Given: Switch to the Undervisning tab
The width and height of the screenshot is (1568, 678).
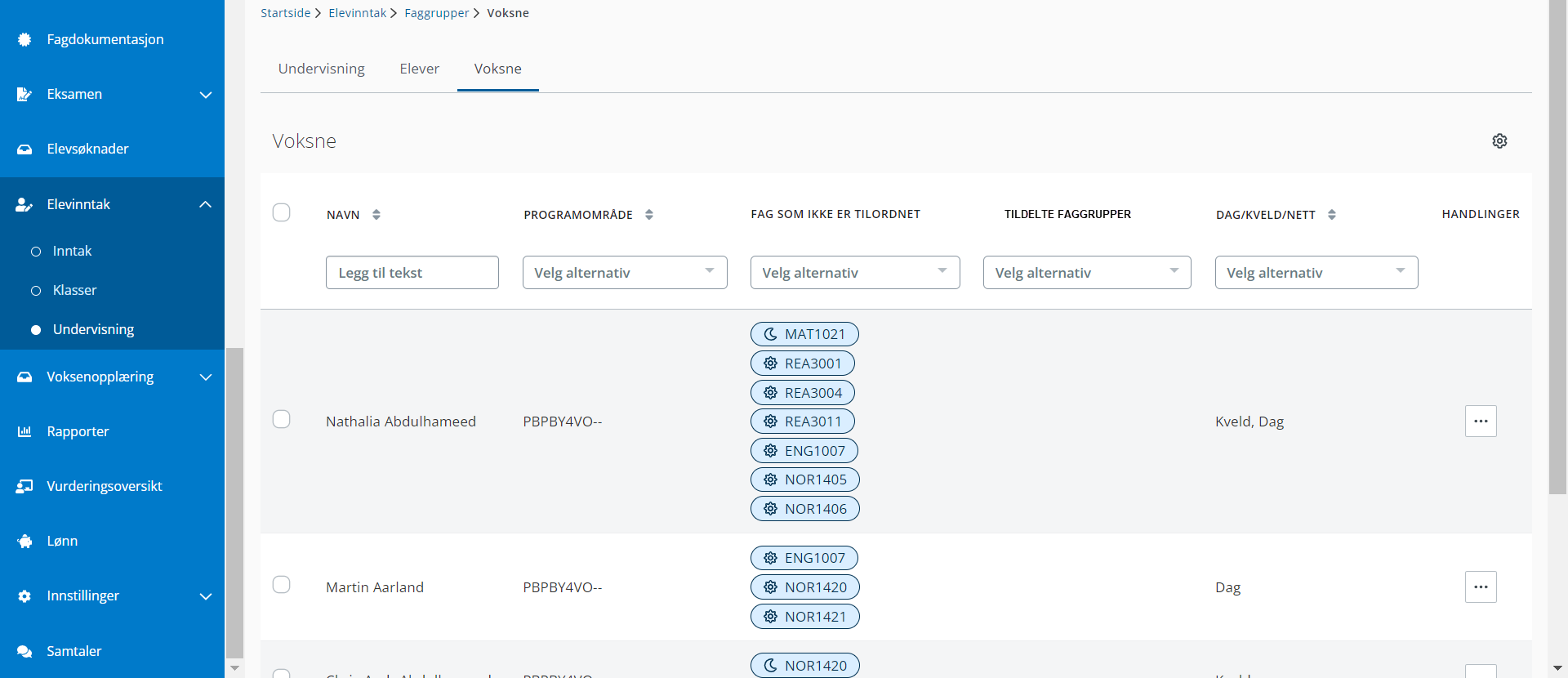Looking at the screenshot, I should tap(322, 69).
